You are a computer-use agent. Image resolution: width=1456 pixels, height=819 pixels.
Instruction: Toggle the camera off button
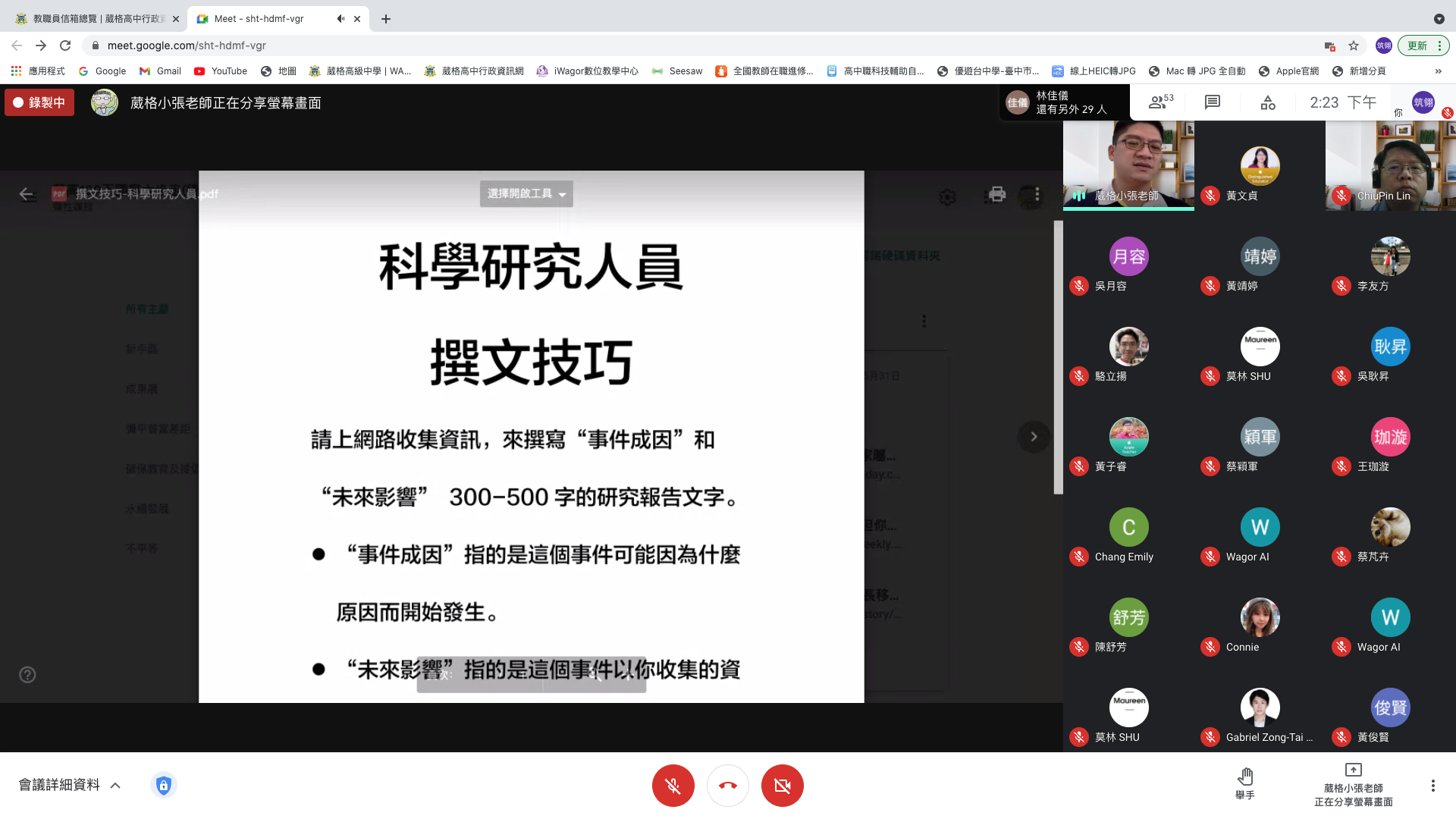[782, 786]
